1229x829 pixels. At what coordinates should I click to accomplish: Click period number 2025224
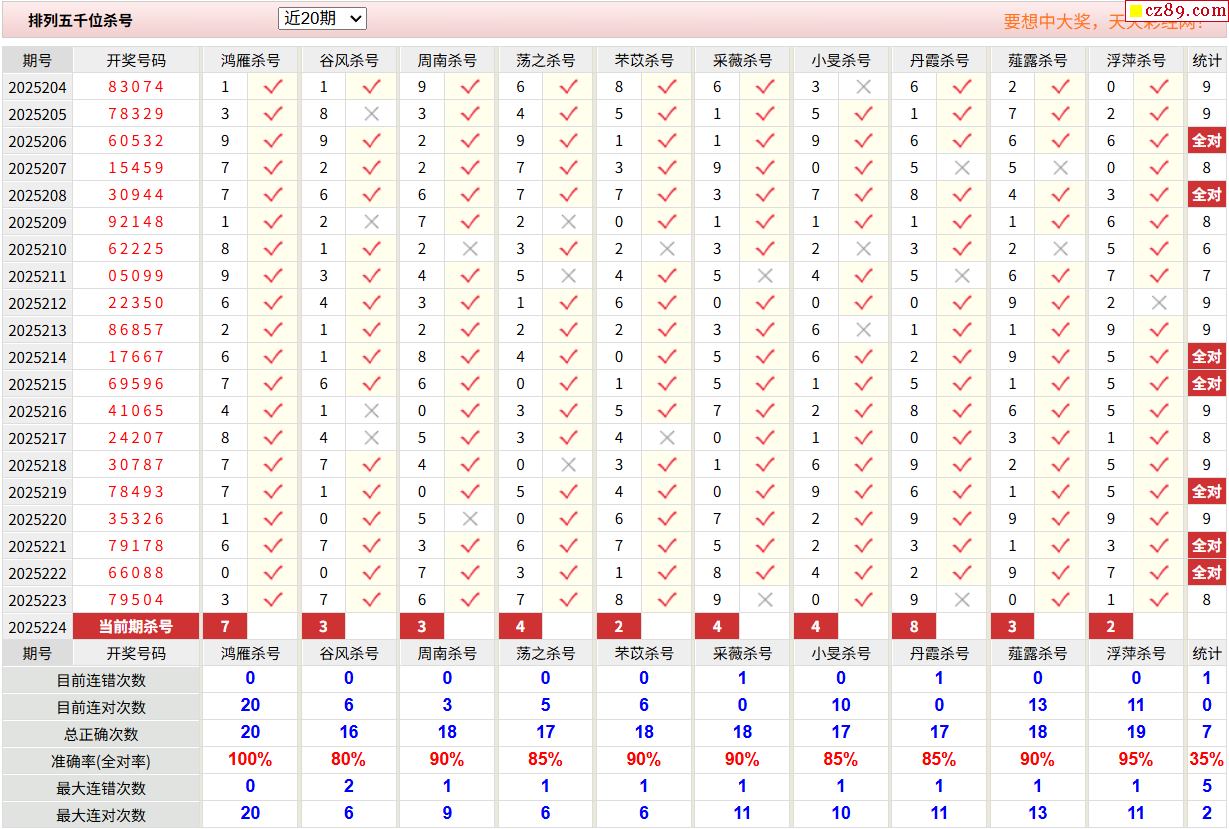pos(37,628)
